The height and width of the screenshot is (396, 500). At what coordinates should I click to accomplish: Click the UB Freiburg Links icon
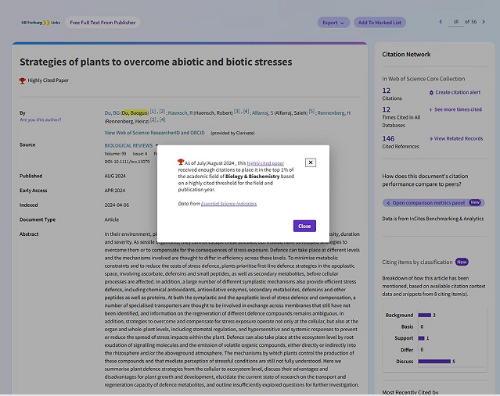pos(41,22)
